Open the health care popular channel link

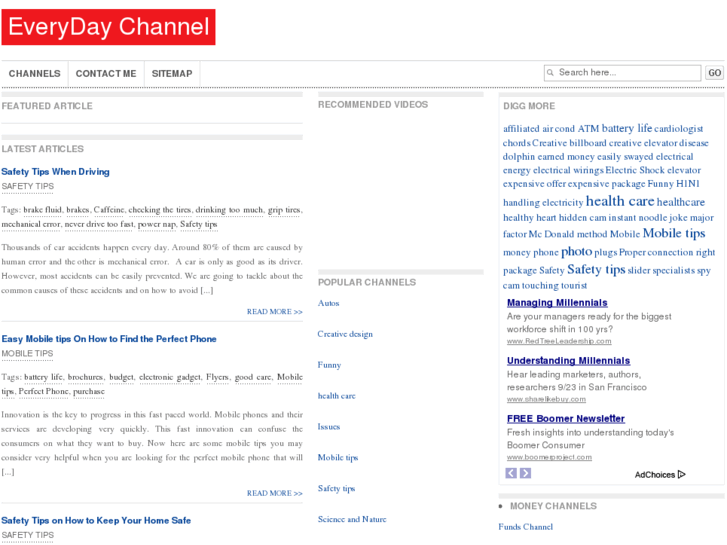337,396
